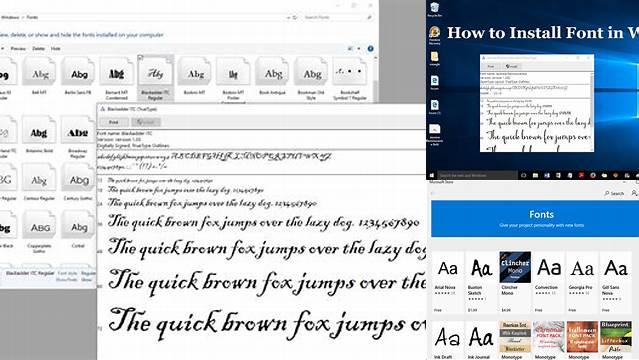Choose Hide in the Fonts toolbar
The width and height of the screenshot is (639, 360).
point(55,49)
